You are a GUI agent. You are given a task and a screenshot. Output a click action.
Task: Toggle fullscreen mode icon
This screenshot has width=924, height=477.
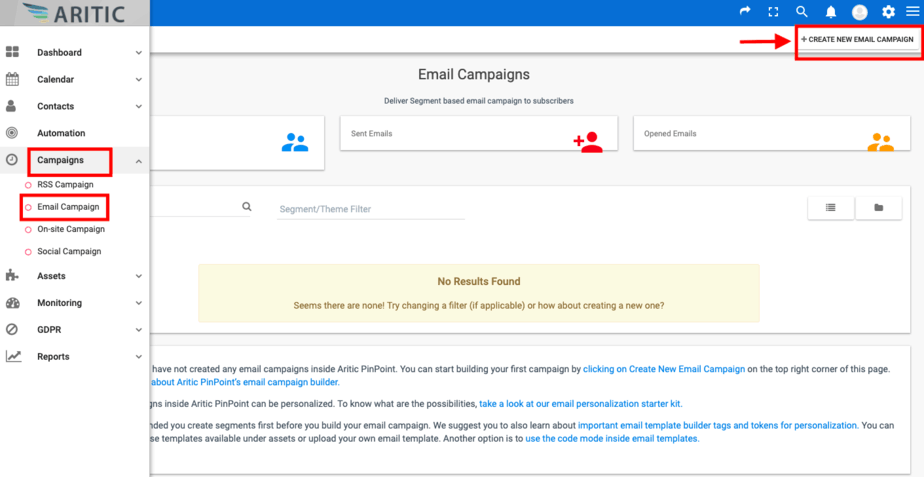[774, 12]
